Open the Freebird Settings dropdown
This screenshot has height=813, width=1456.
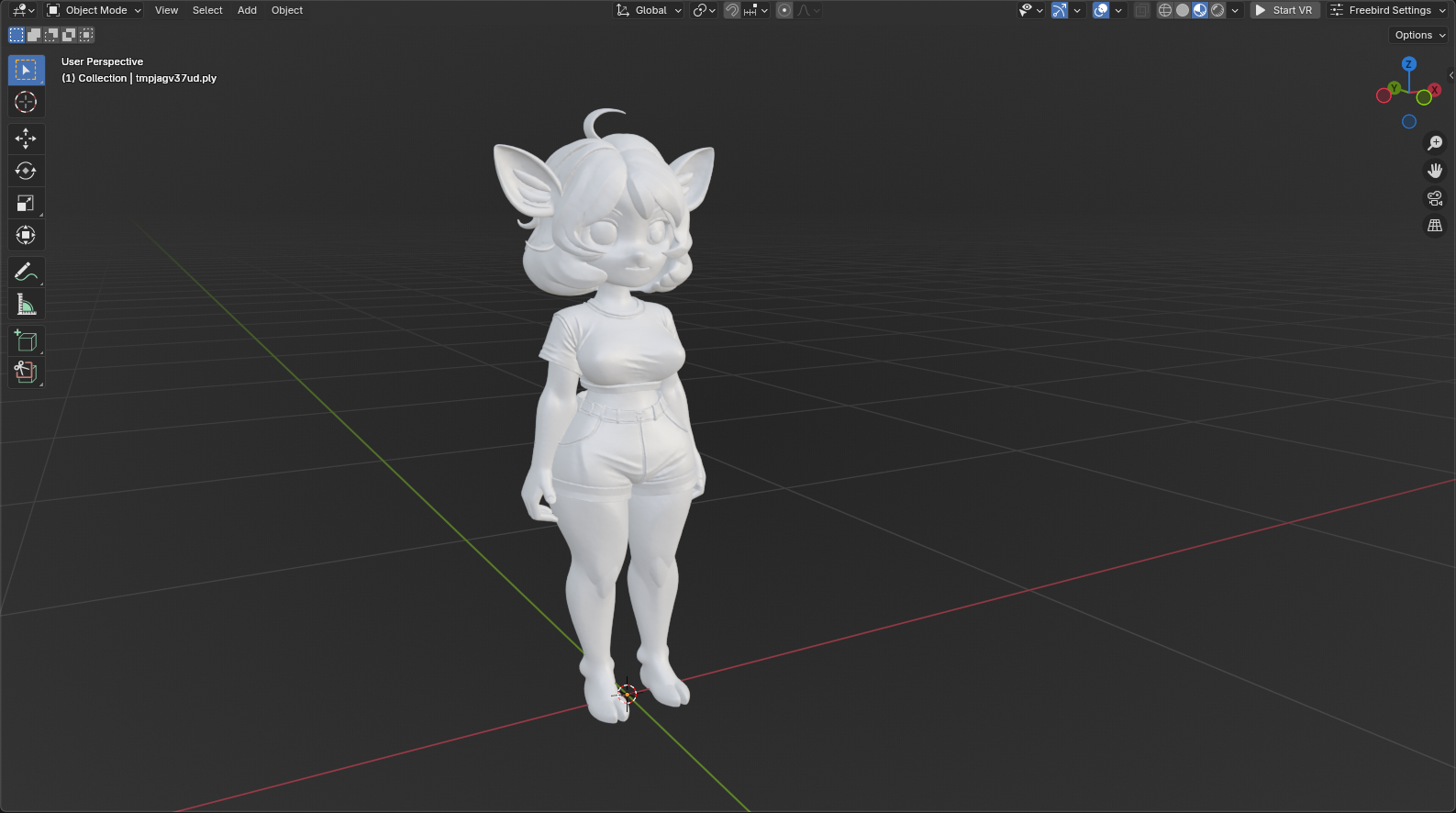click(1388, 10)
